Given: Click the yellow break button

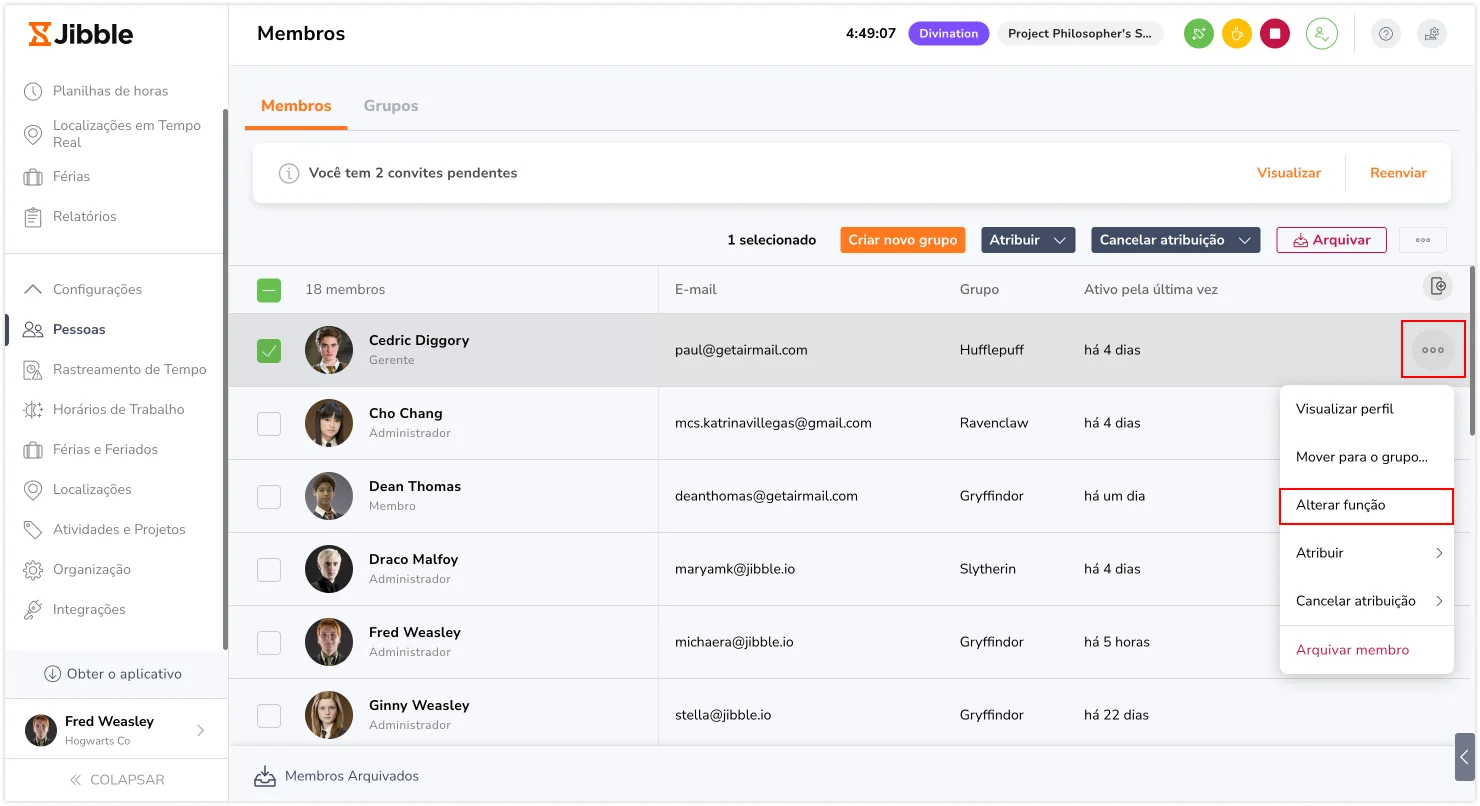Looking at the screenshot, I should pyautogui.click(x=1237, y=34).
